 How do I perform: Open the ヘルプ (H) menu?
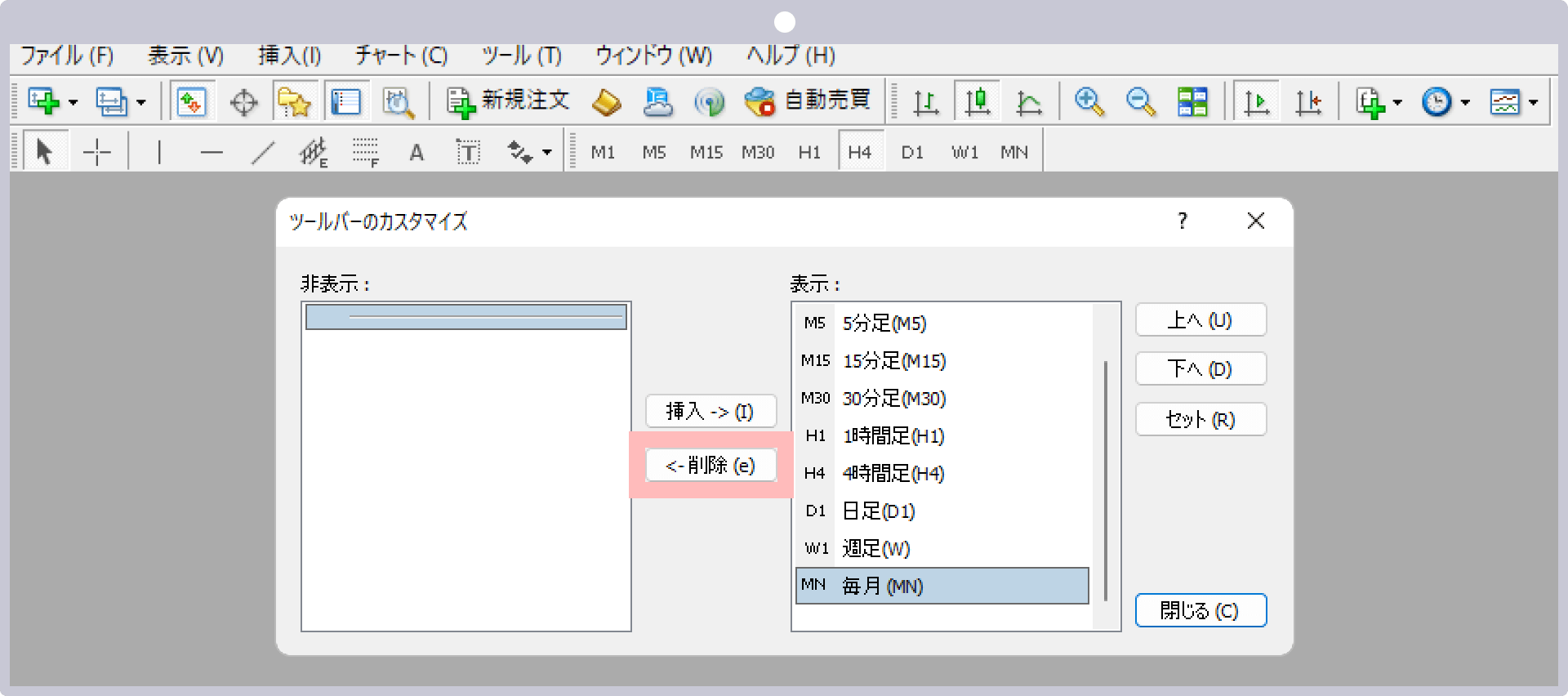791,56
